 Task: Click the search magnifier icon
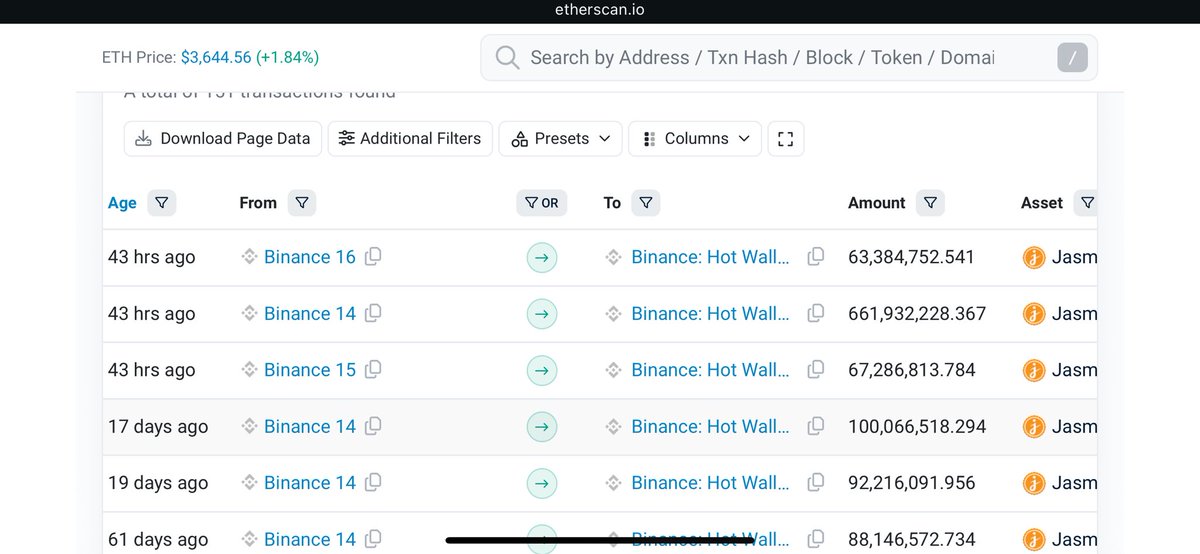coord(507,58)
